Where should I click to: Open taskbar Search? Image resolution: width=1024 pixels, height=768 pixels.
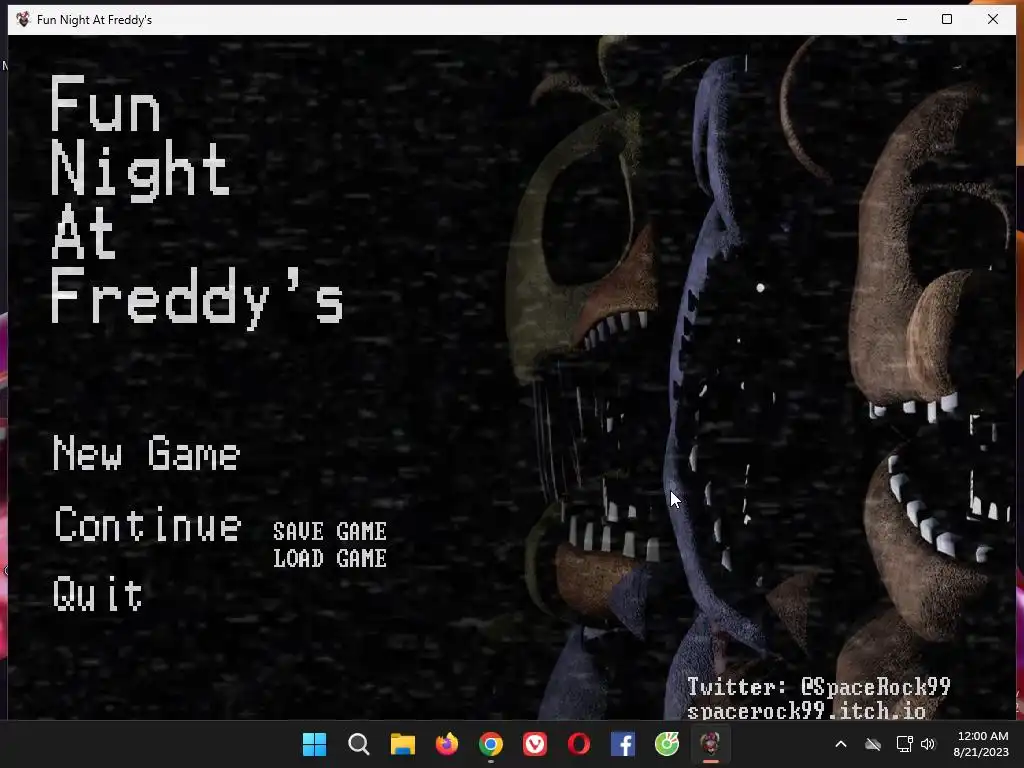pos(359,744)
